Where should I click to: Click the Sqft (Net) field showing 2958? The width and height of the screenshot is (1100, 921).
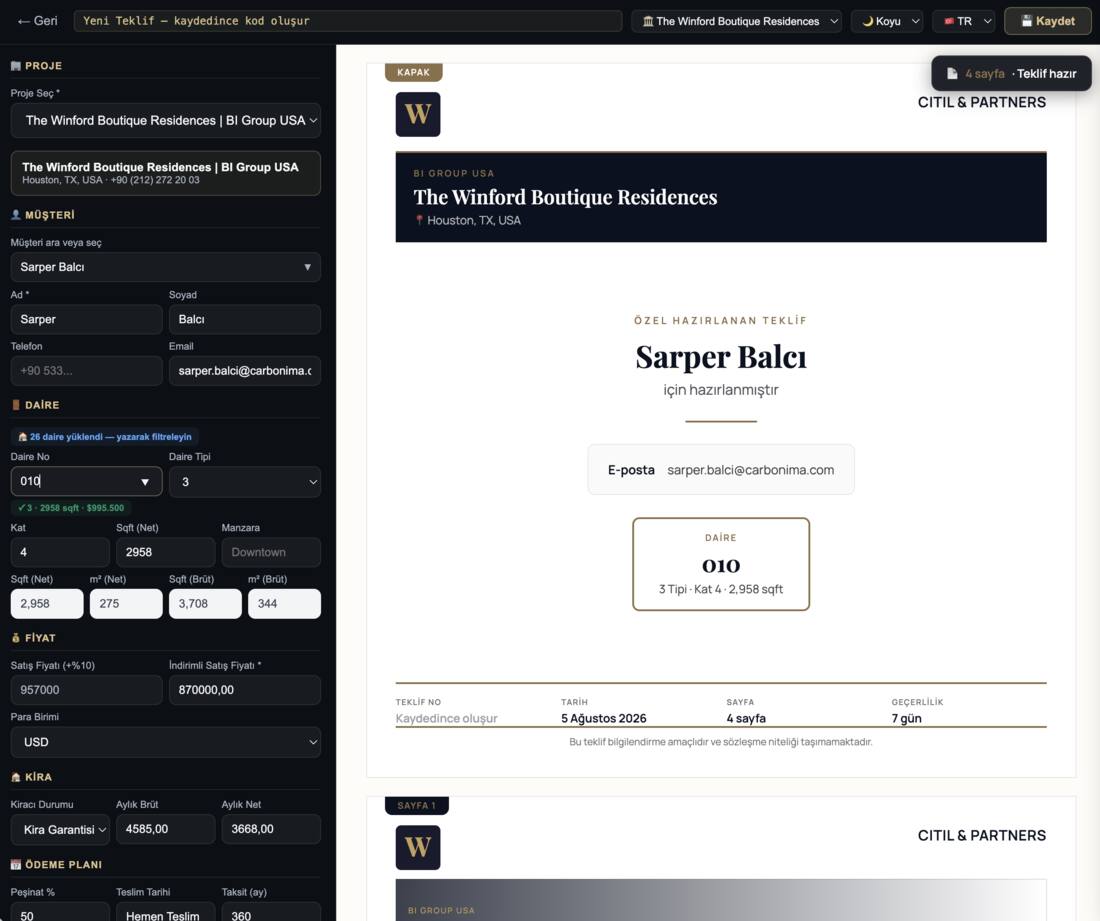point(166,552)
